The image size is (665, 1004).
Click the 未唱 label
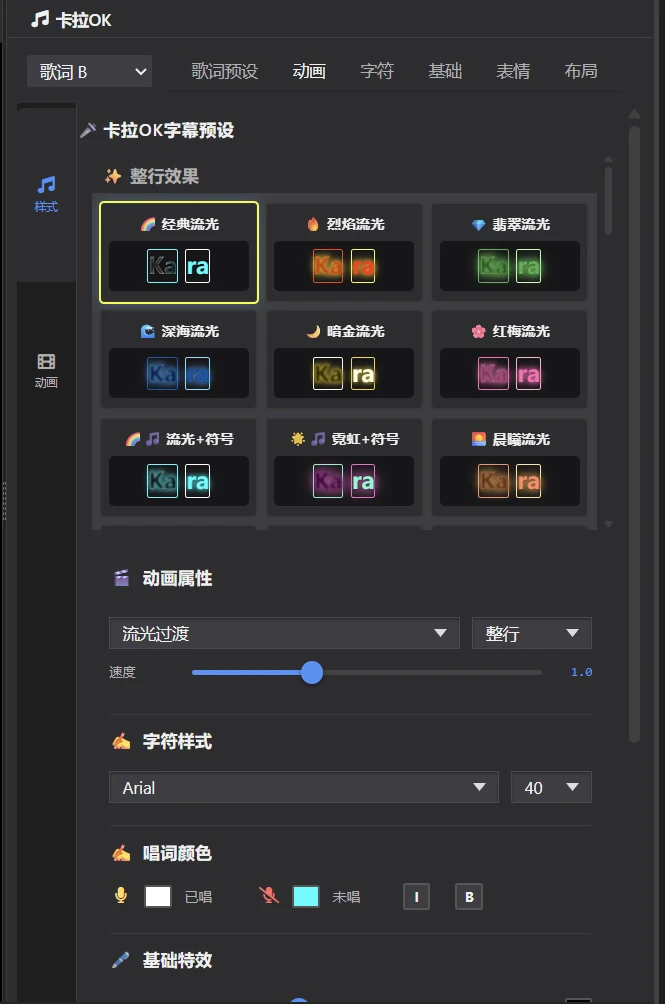pos(346,897)
